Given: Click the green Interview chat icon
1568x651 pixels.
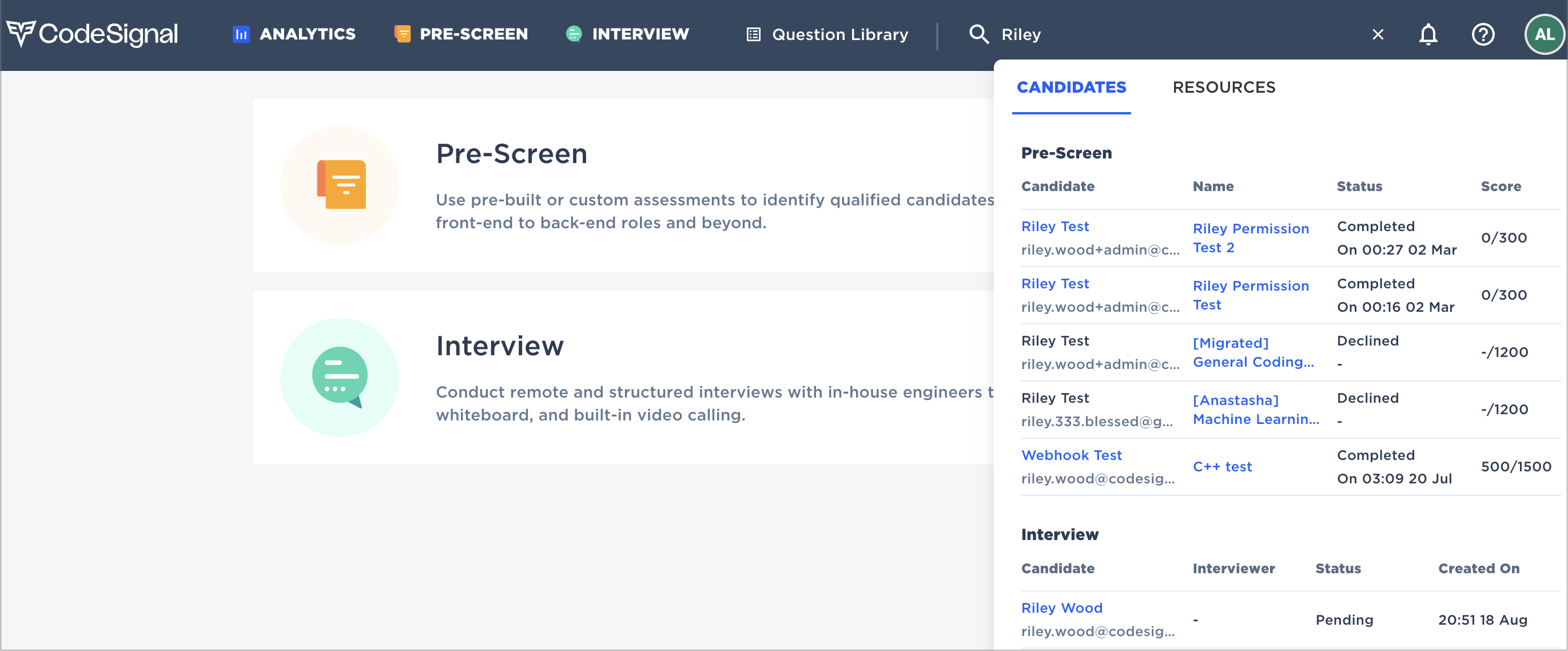Looking at the screenshot, I should (574, 34).
